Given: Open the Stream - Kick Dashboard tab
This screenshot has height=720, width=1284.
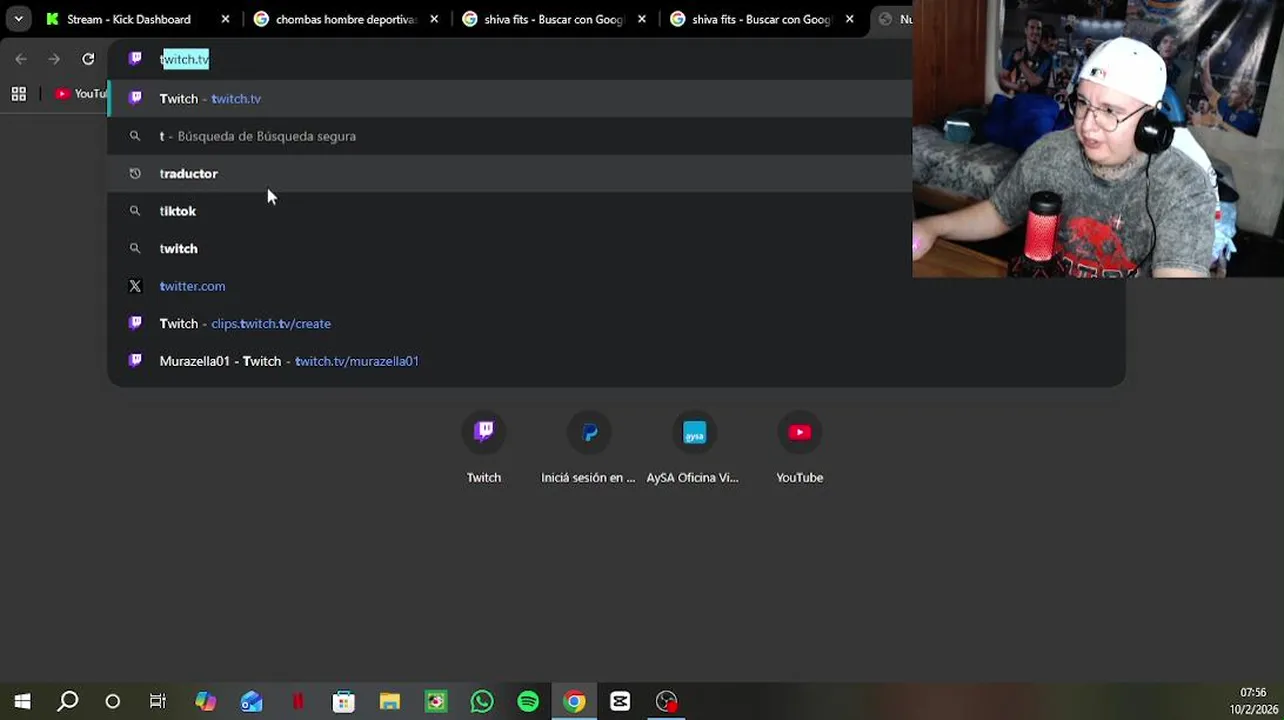Looking at the screenshot, I should 128,19.
